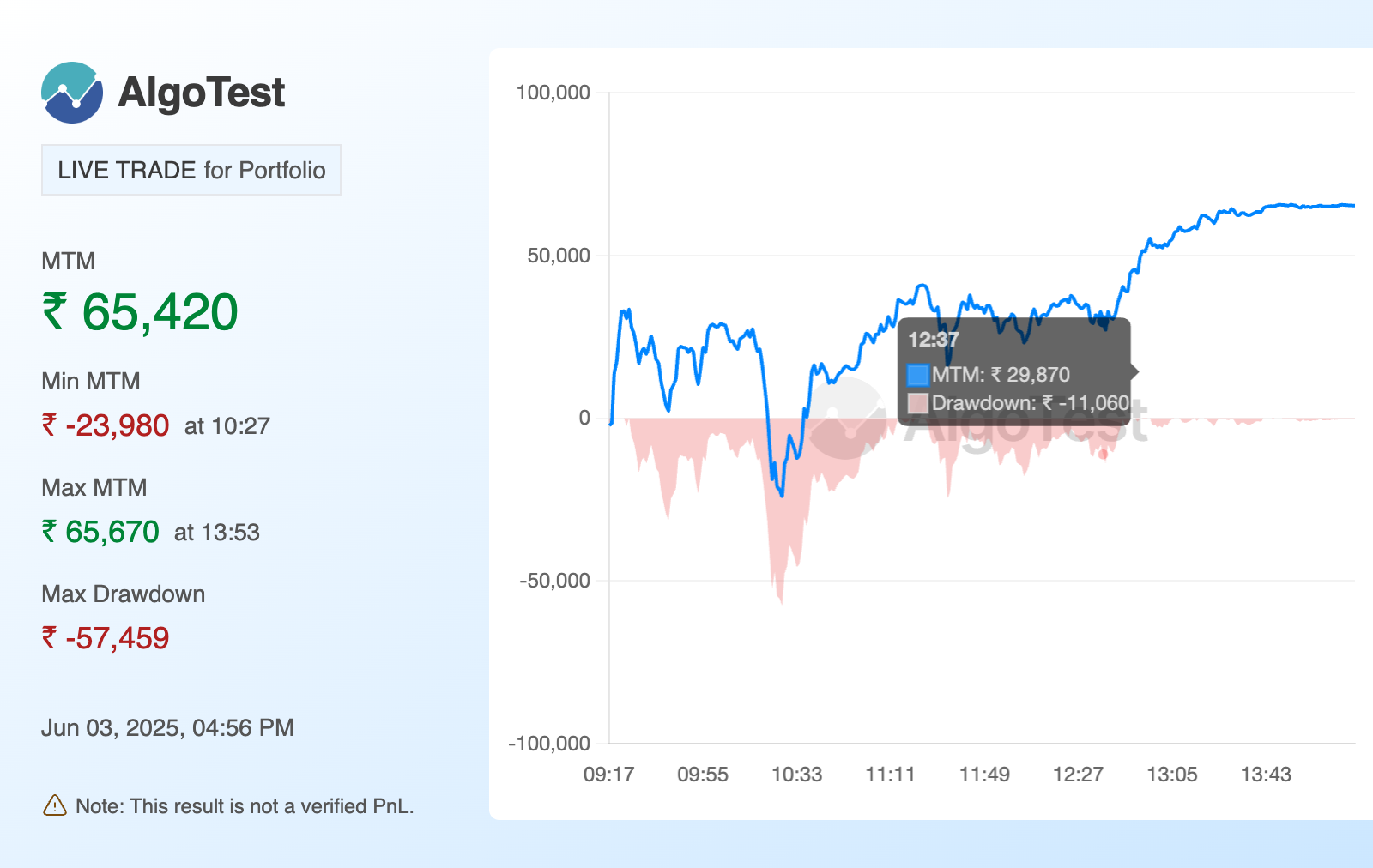Click the 13:43 x-axis time label

coord(1266,775)
